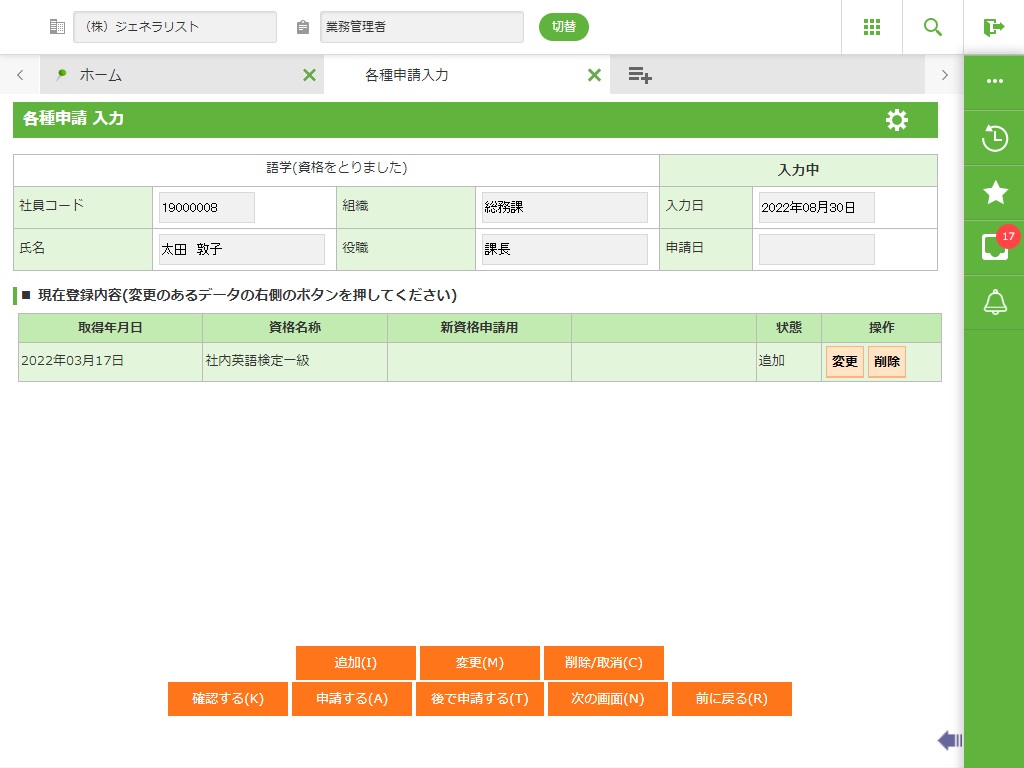Screen dimensions: 1024x768
Task: Collapse the sidebar with the purple arrow
Action: click(x=949, y=740)
